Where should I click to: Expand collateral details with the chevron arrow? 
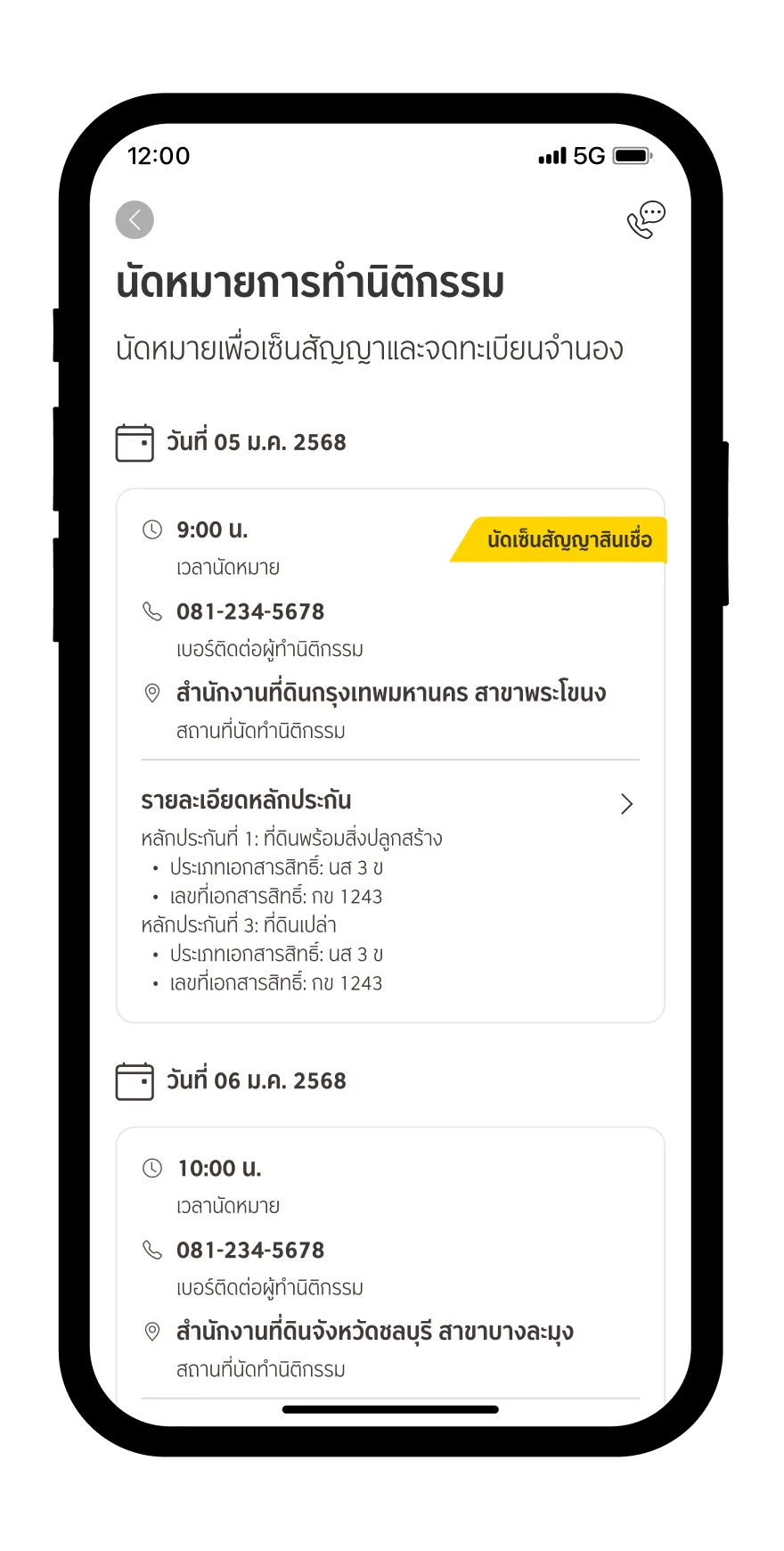626,804
